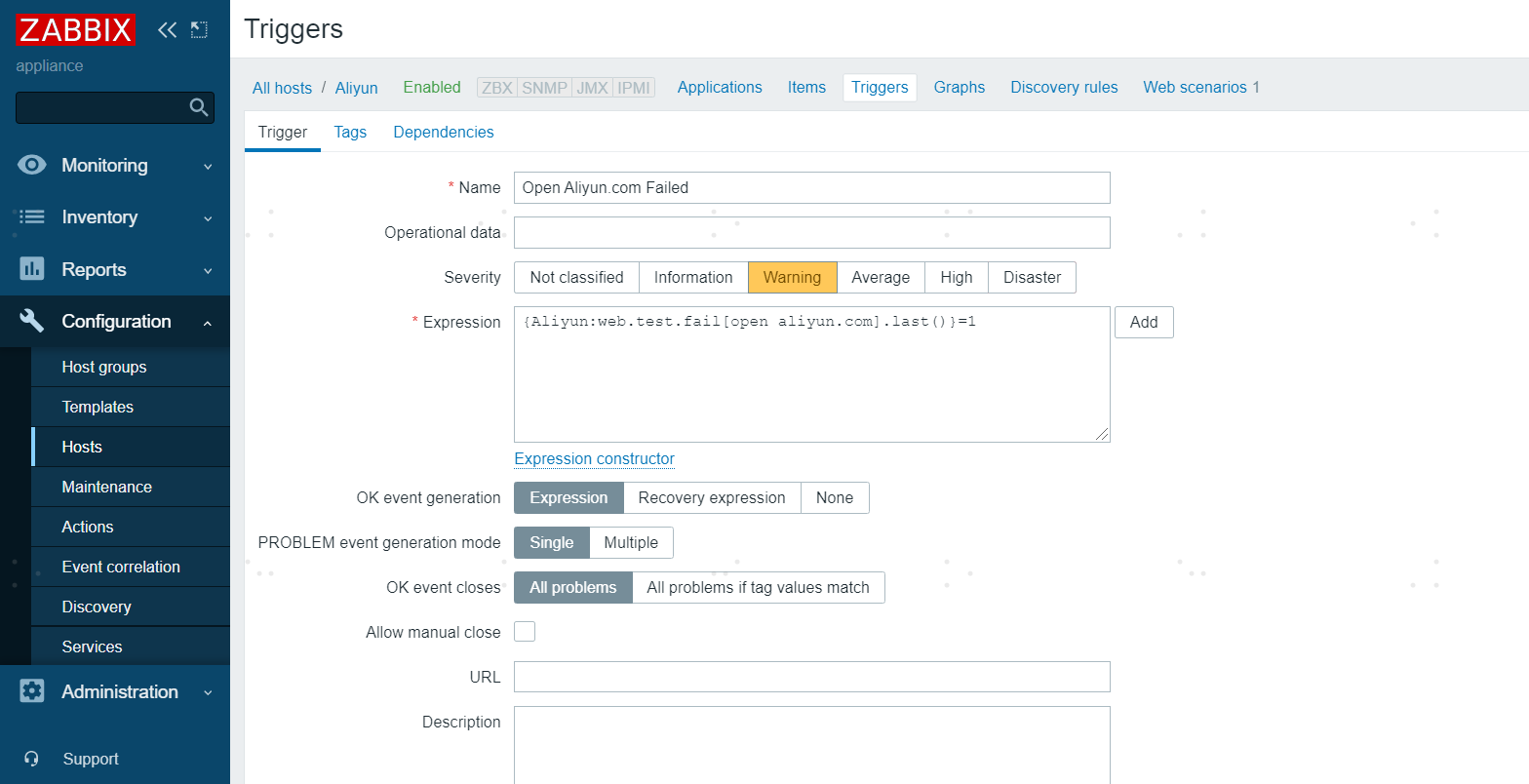Viewport: 1529px width, 784px height.
Task: Click the URL input field
Action: (812, 677)
